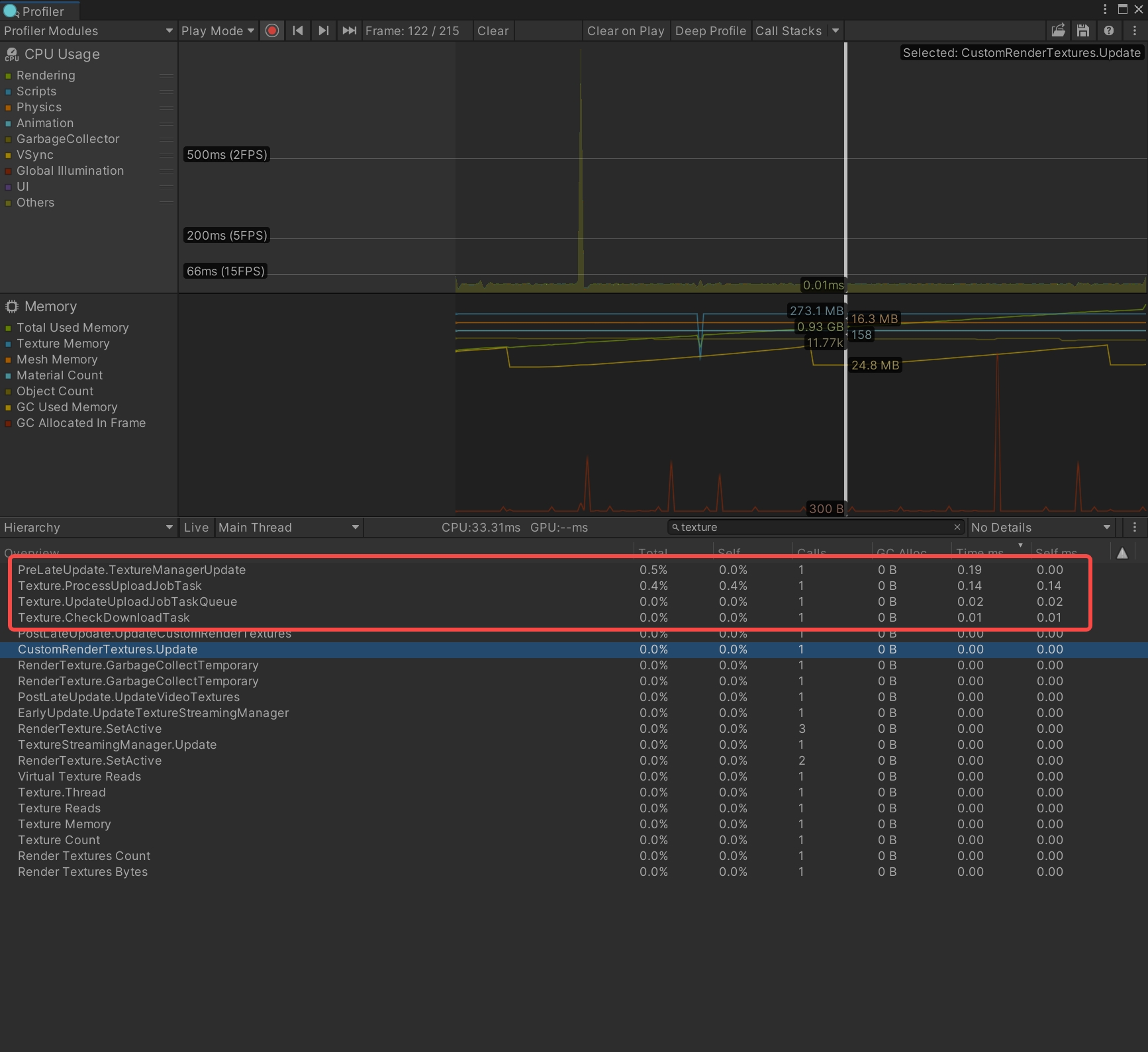Jump to the current last frame
This screenshot has height=1052, width=1148.
point(349,31)
